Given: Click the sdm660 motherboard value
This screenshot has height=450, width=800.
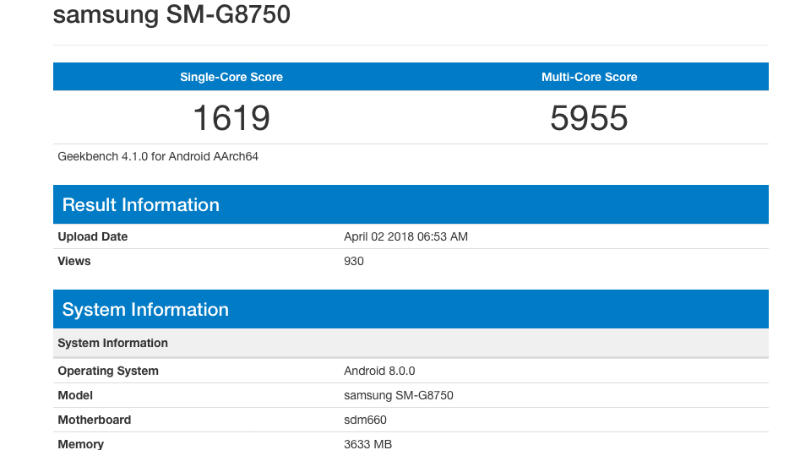Looking at the screenshot, I should click(x=365, y=420).
